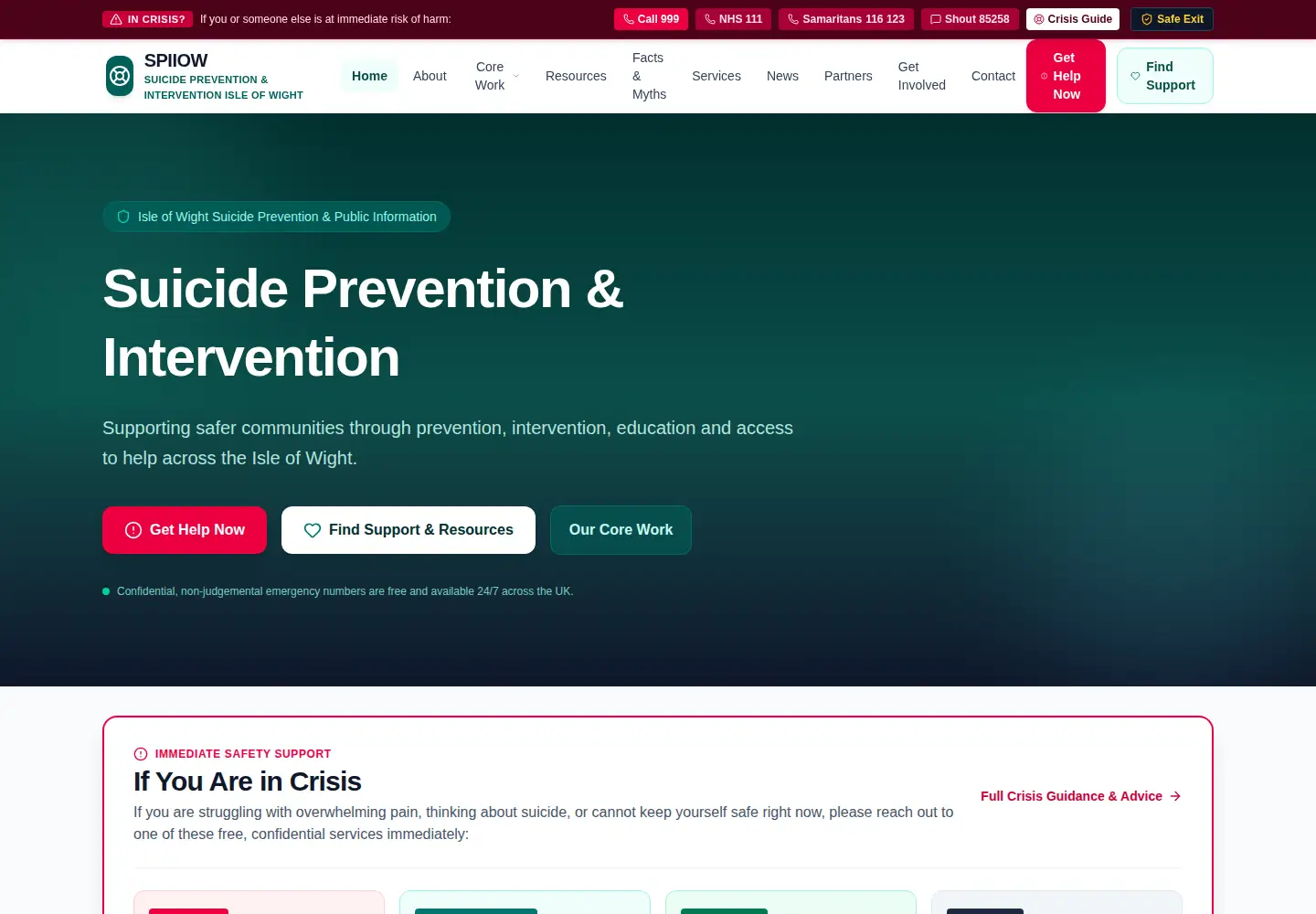This screenshot has height=914, width=1316.
Task: Click the phone icon on Samaritans 116 123
Action: (x=792, y=19)
